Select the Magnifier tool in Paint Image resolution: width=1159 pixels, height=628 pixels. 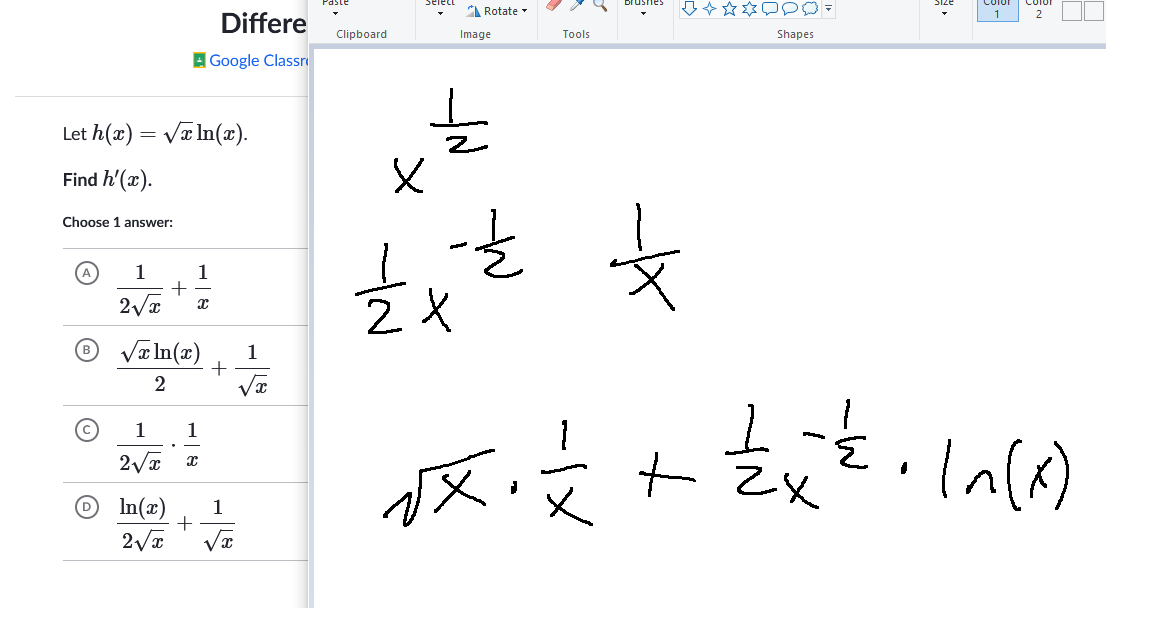point(599,5)
